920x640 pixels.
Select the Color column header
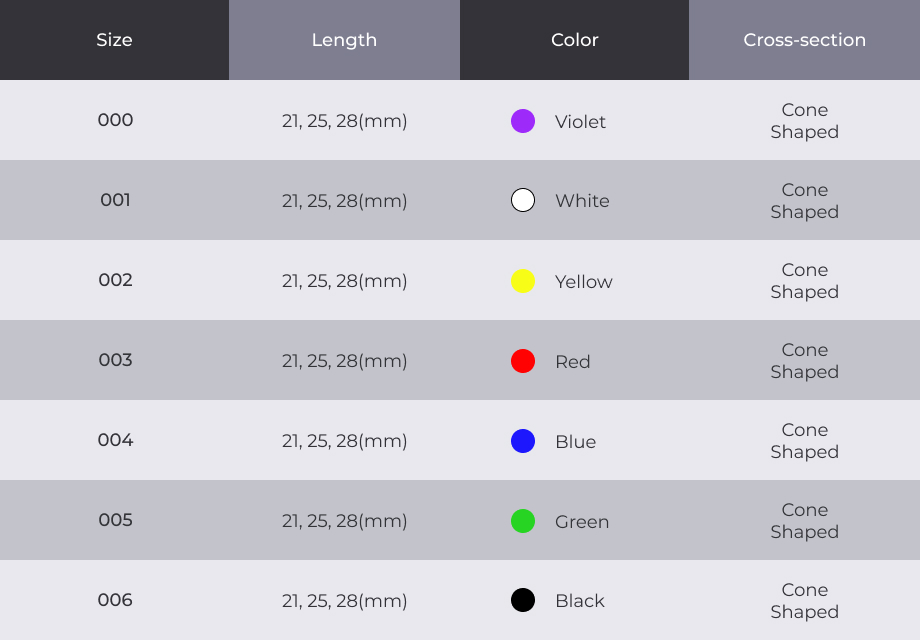point(574,40)
